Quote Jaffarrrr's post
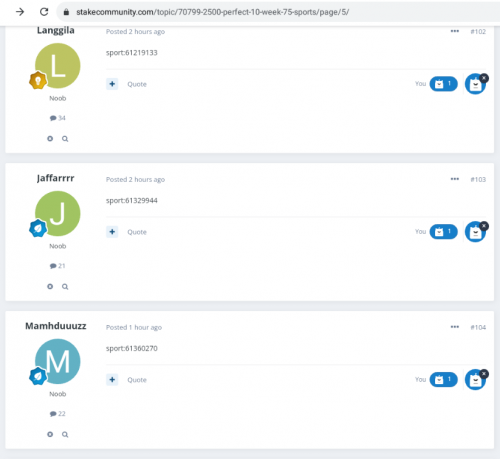This screenshot has width=500, height=459. pos(137,232)
